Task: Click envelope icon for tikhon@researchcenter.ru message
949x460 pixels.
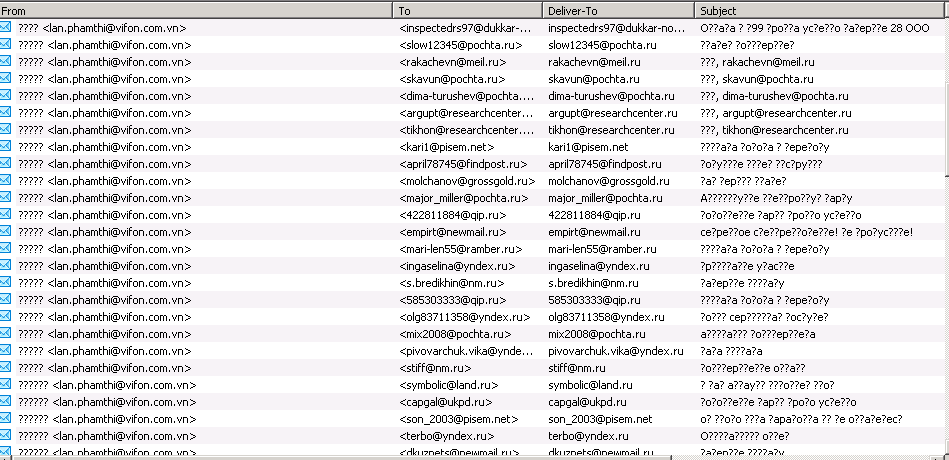Action: pyautogui.click(x=5, y=128)
